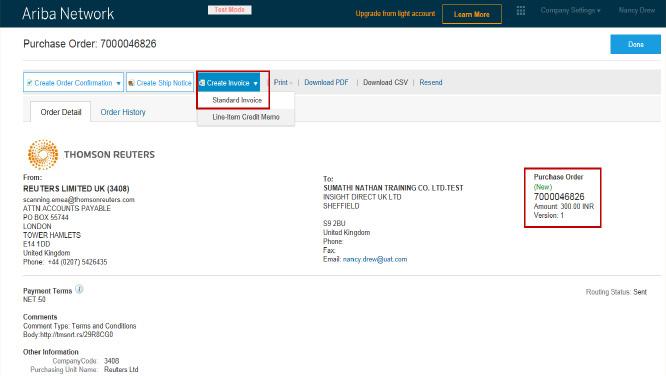The image size is (666, 376).
Task: Click the S9 2BU postcode text
Action: click(334, 223)
